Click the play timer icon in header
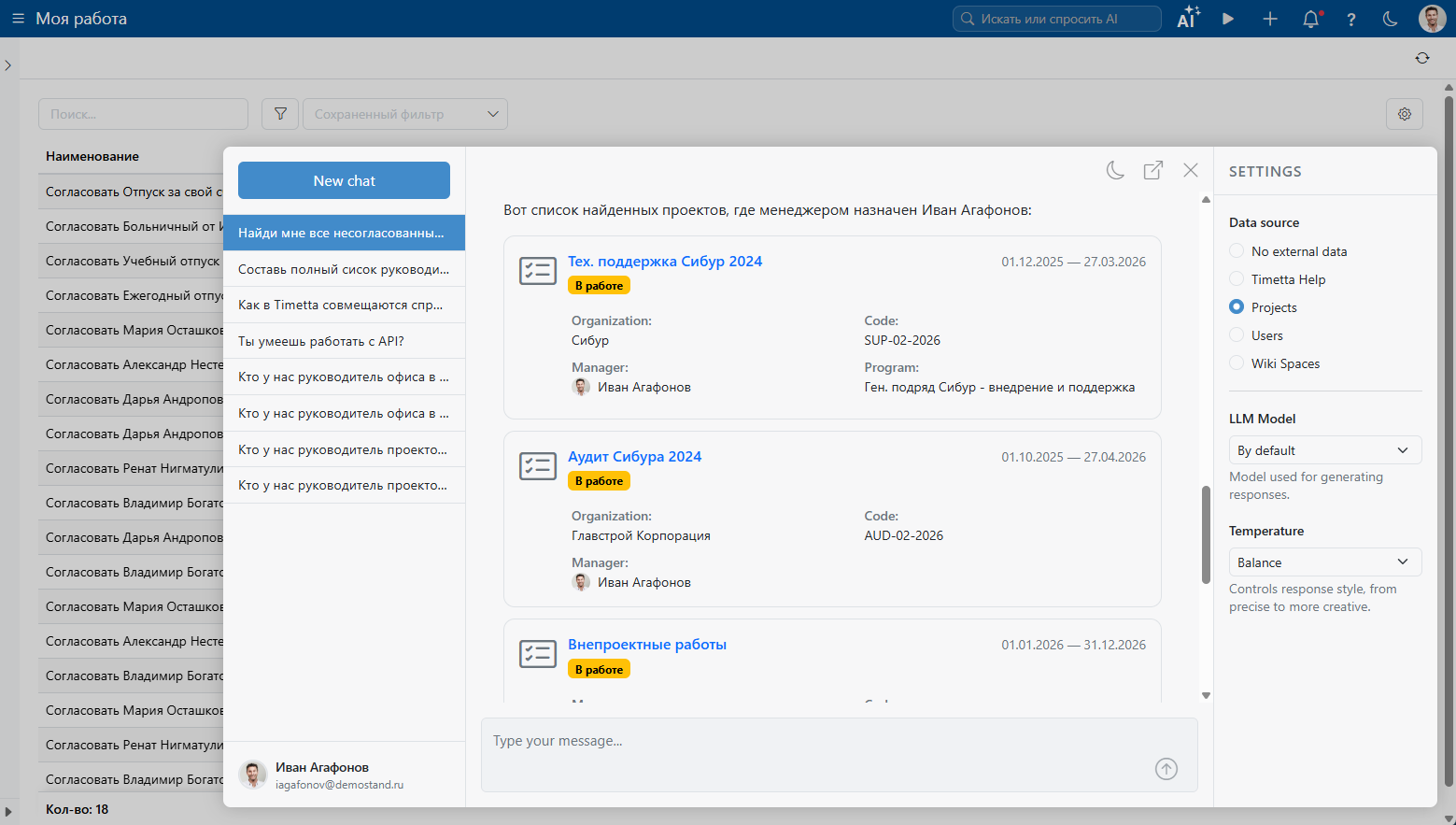 point(1228,19)
